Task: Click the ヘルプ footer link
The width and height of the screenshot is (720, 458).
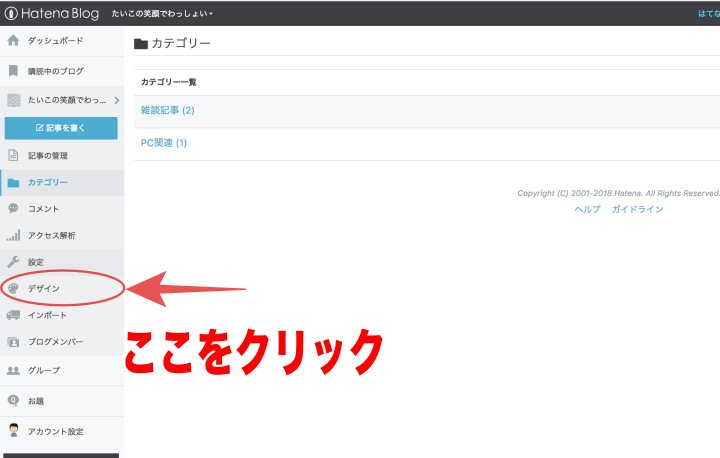Action: (587, 209)
